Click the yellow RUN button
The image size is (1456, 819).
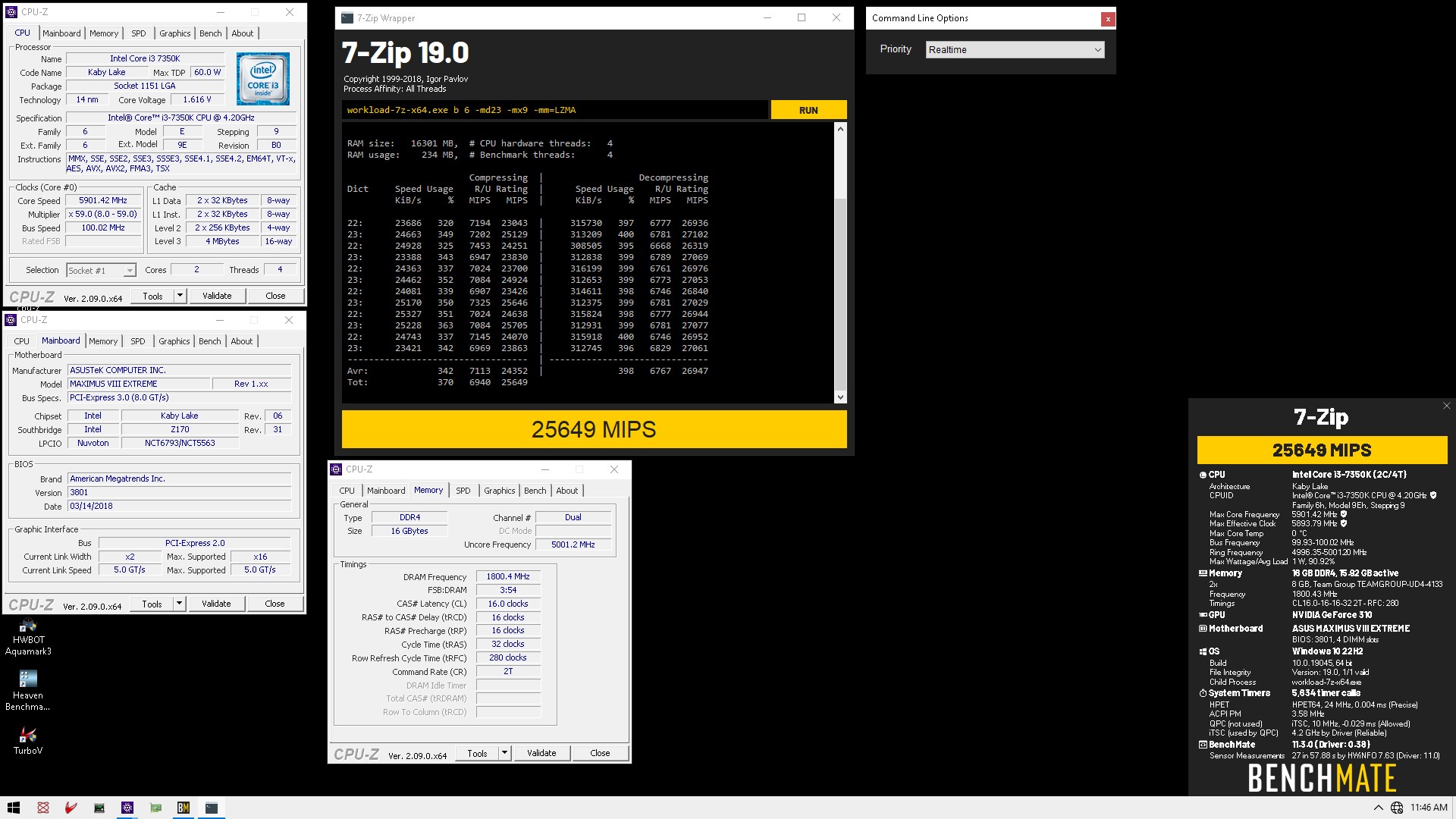click(x=808, y=110)
